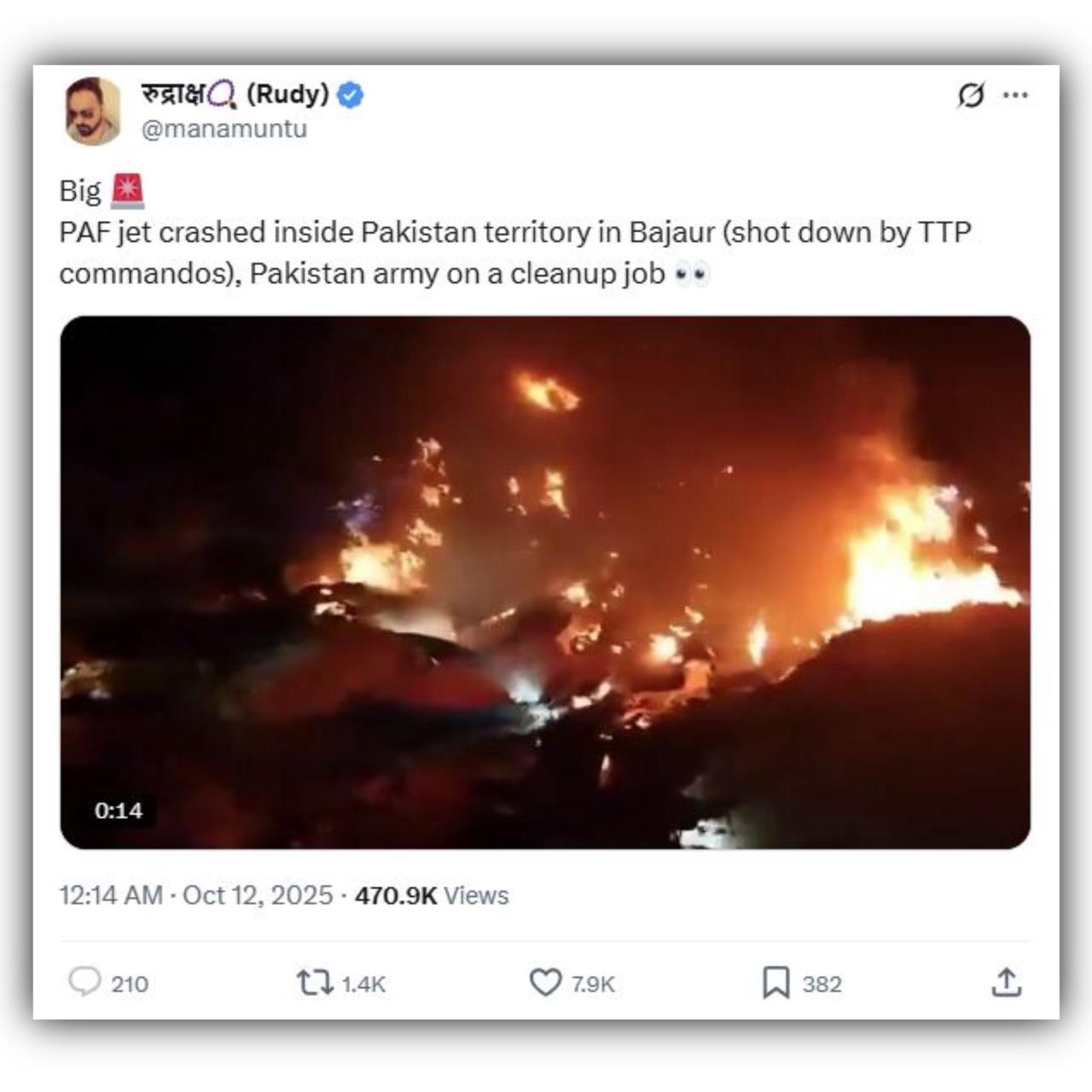
Task: Click the 0:14 video duration badge
Action: [x=119, y=810]
